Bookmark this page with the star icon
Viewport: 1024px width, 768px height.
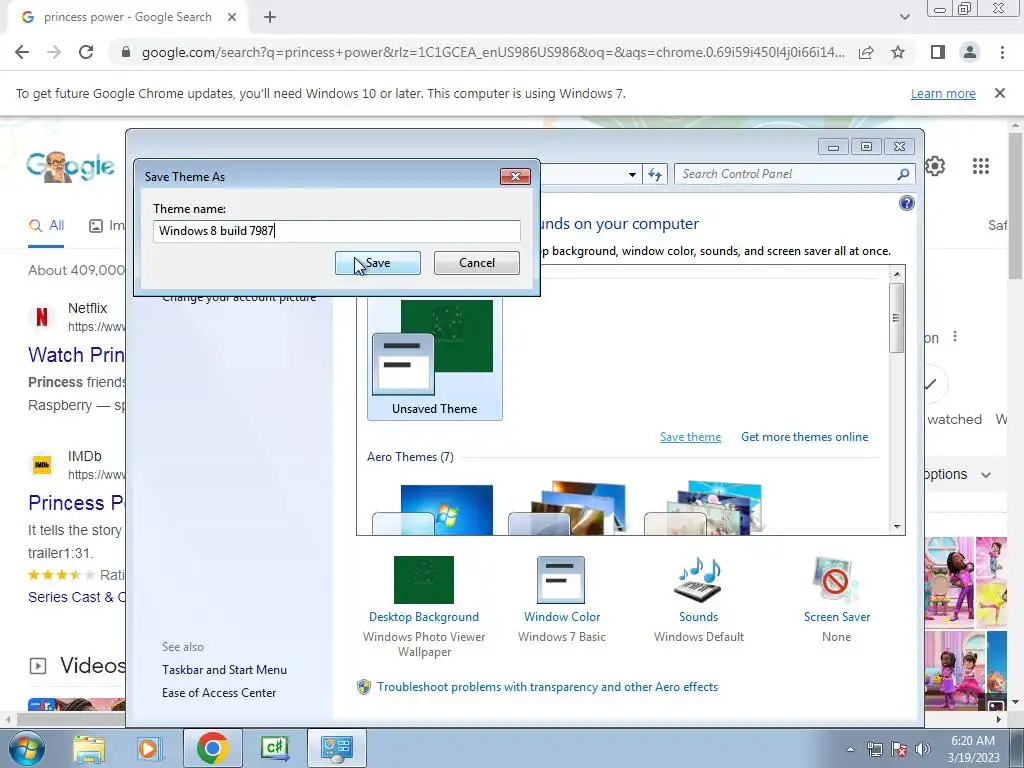tap(898, 52)
